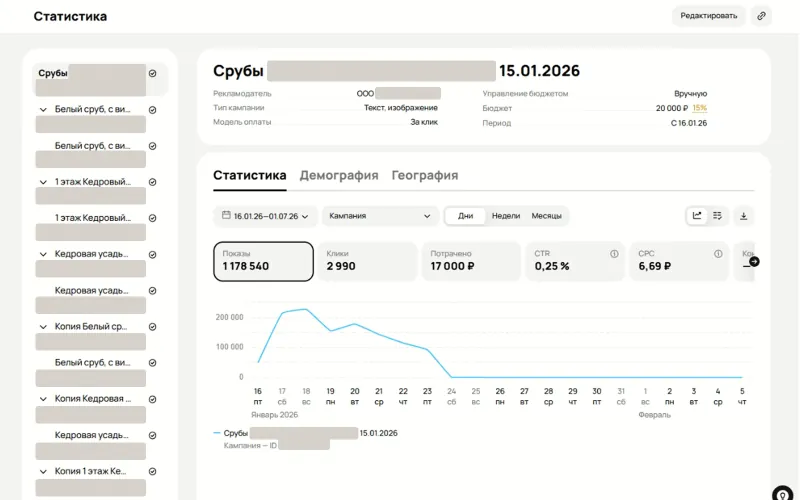Viewport: 800px width, 500px height.
Task: Open the Кампания grouping dropdown
Action: click(x=380, y=216)
